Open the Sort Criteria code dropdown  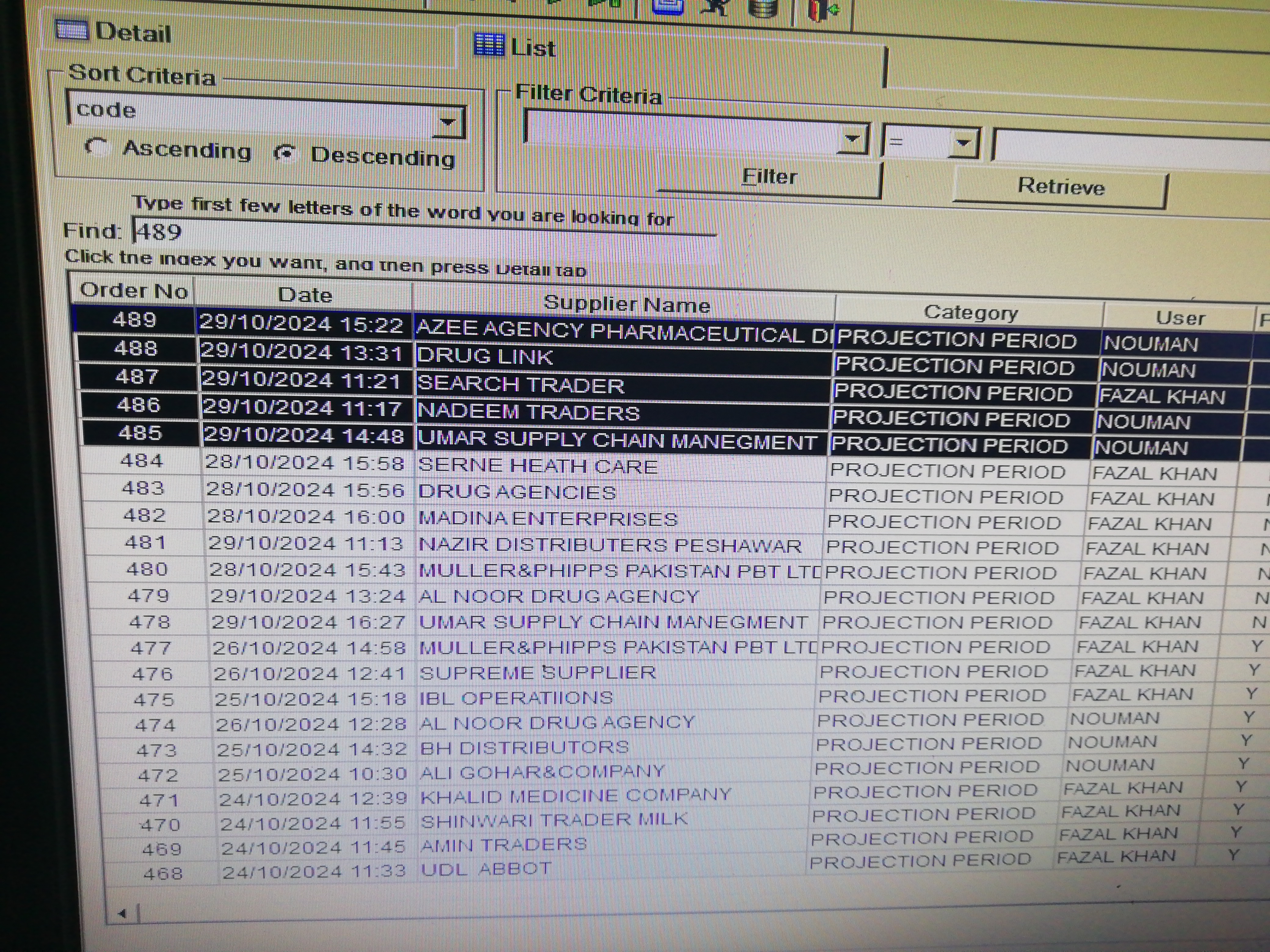pyautogui.click(x=447, y=122)
